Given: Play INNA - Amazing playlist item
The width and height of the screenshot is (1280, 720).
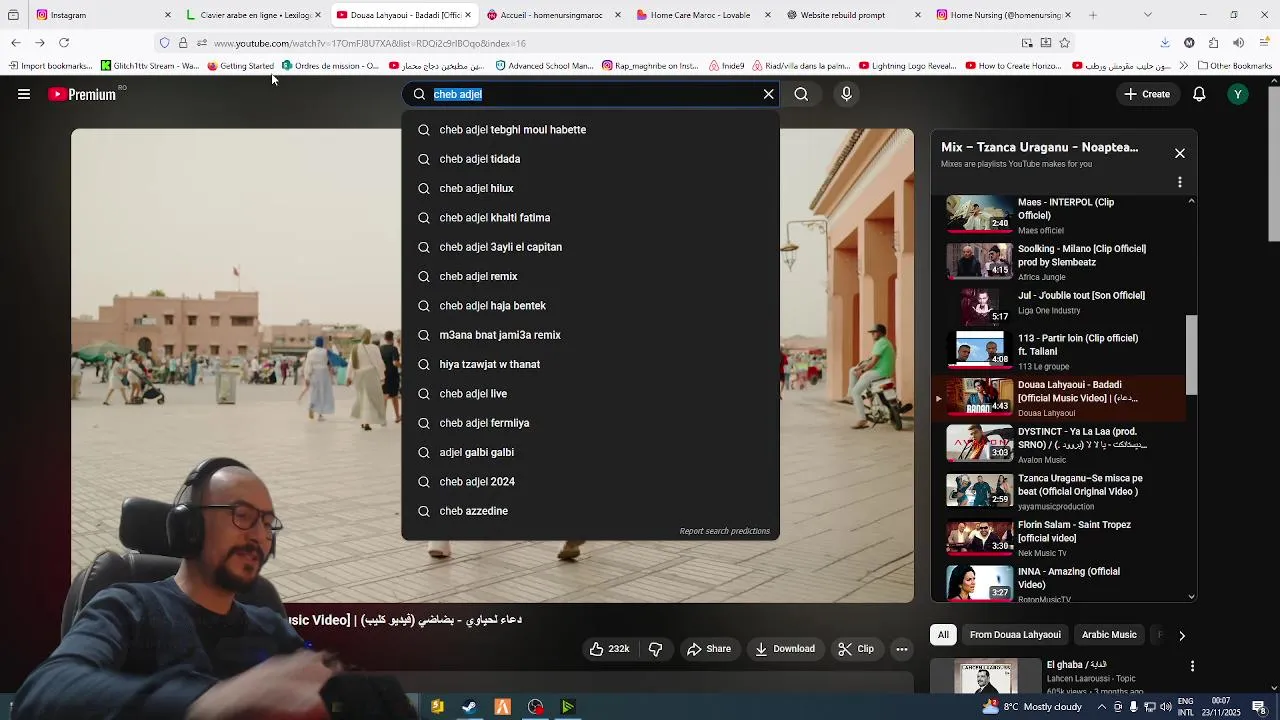Looking at the screenshot, I should click(1060, 584).
